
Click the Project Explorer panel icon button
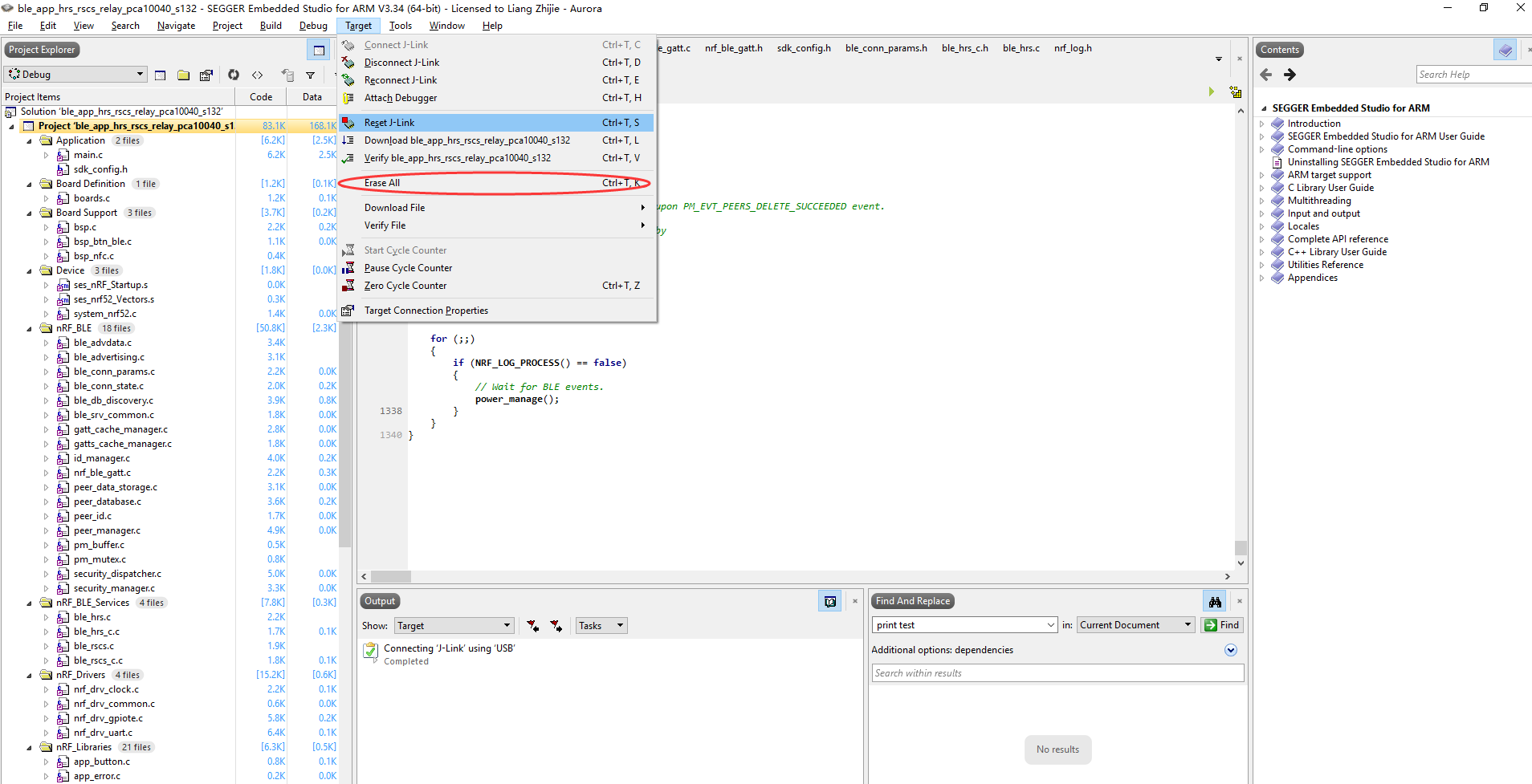(319, 50)
